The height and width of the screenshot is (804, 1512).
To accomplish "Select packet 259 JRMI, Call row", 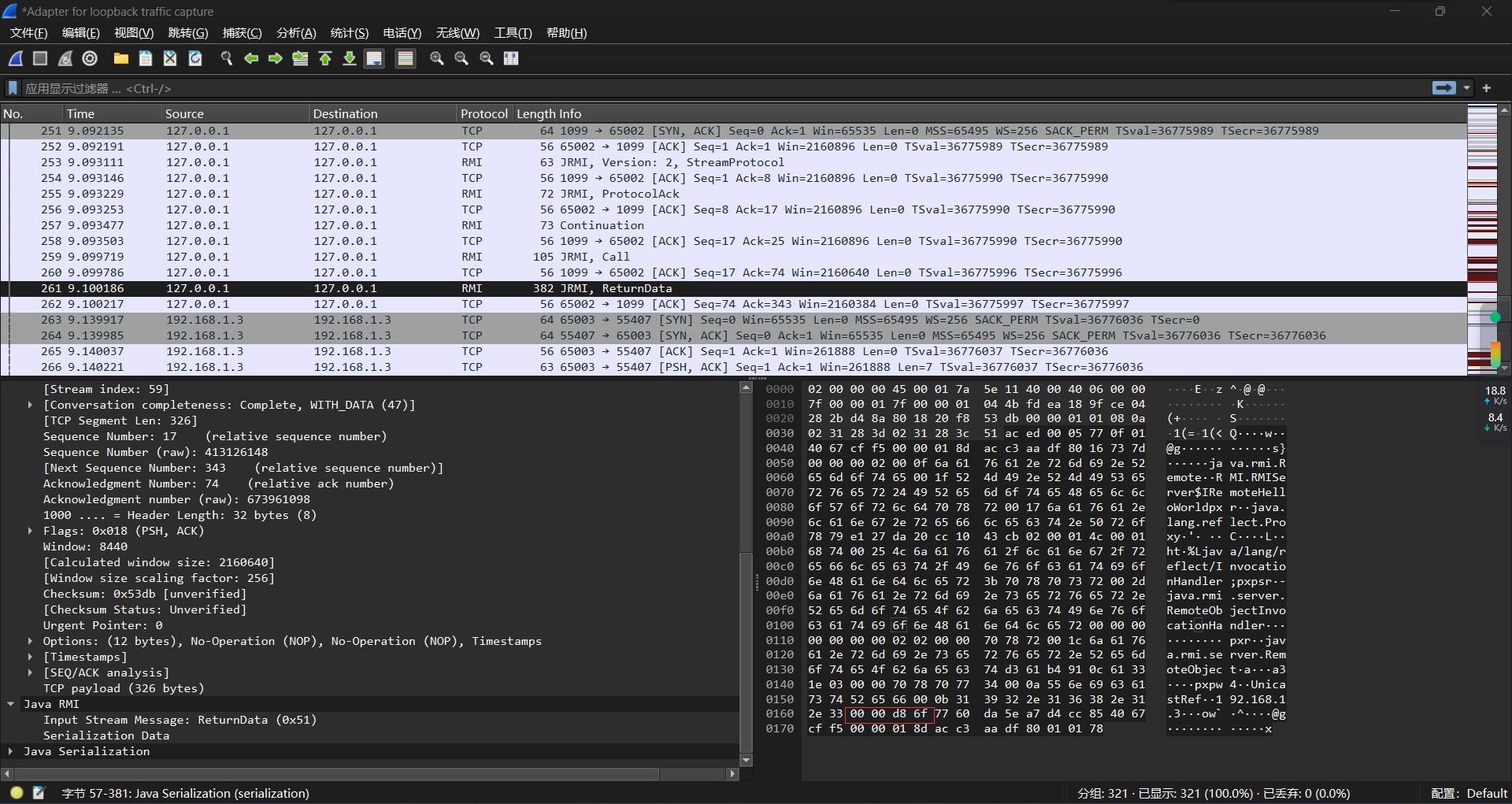I will click(x=732, y=257).
